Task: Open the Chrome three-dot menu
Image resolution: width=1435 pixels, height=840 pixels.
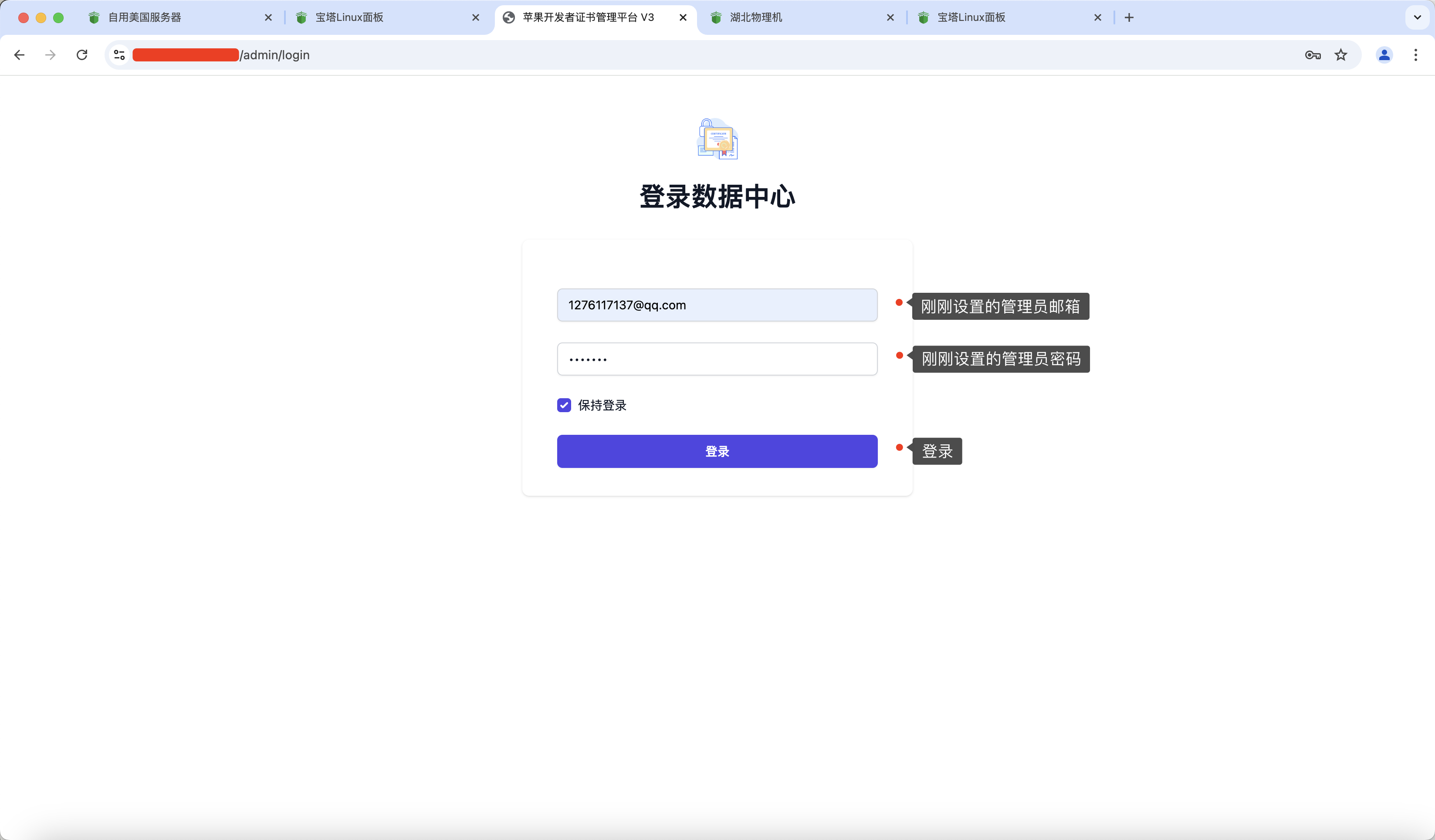Action: [1416, 54]
